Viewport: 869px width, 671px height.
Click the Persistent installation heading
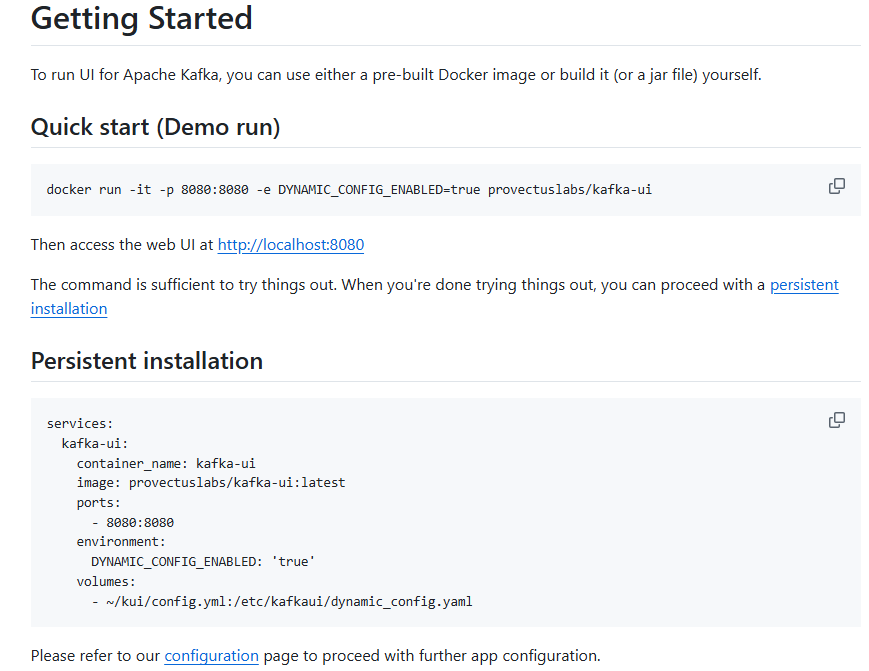coord(147,361)
